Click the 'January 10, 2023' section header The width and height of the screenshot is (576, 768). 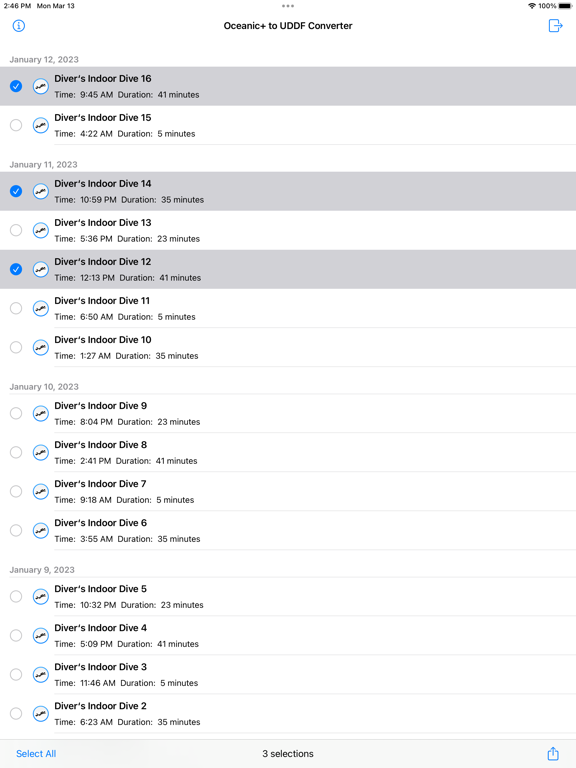(x=44, y=386)
